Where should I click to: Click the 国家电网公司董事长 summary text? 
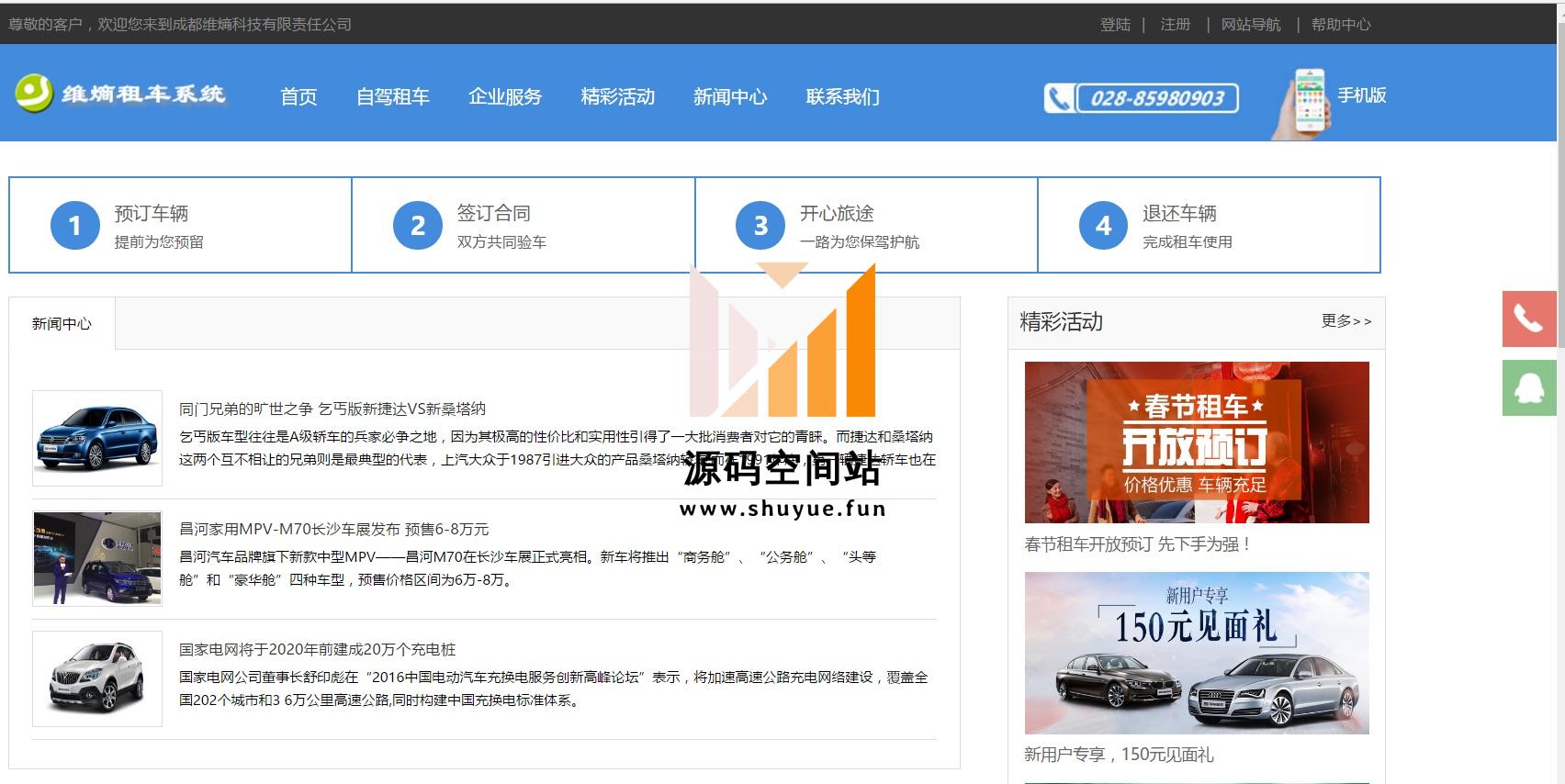554,689
